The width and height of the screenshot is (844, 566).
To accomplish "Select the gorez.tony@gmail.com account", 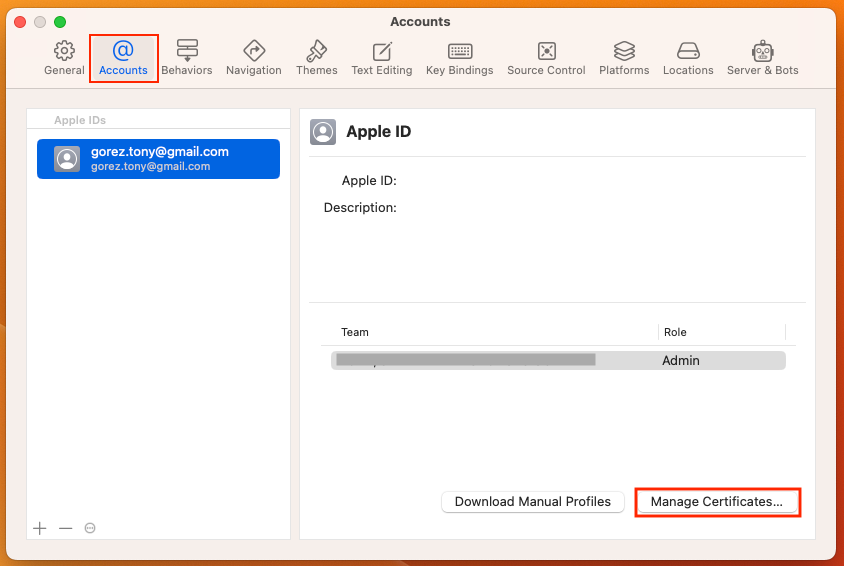I will (158, 158).
